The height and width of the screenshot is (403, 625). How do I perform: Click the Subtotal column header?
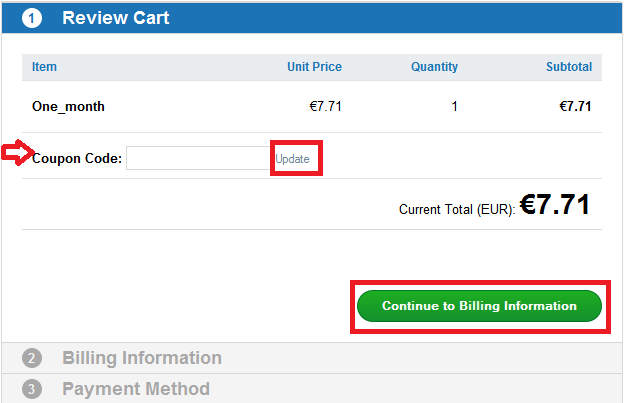(568, 67)
